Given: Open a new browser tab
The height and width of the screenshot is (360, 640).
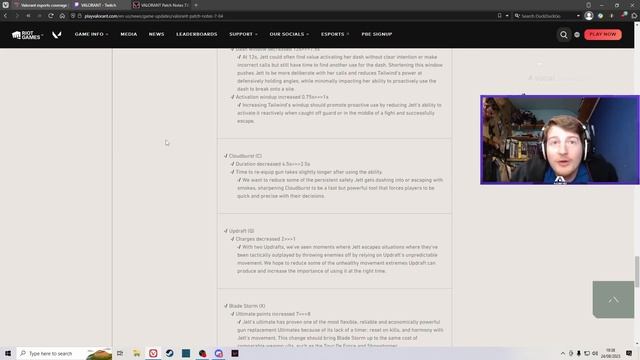Looking at the screenshot, I should point(196,5).
